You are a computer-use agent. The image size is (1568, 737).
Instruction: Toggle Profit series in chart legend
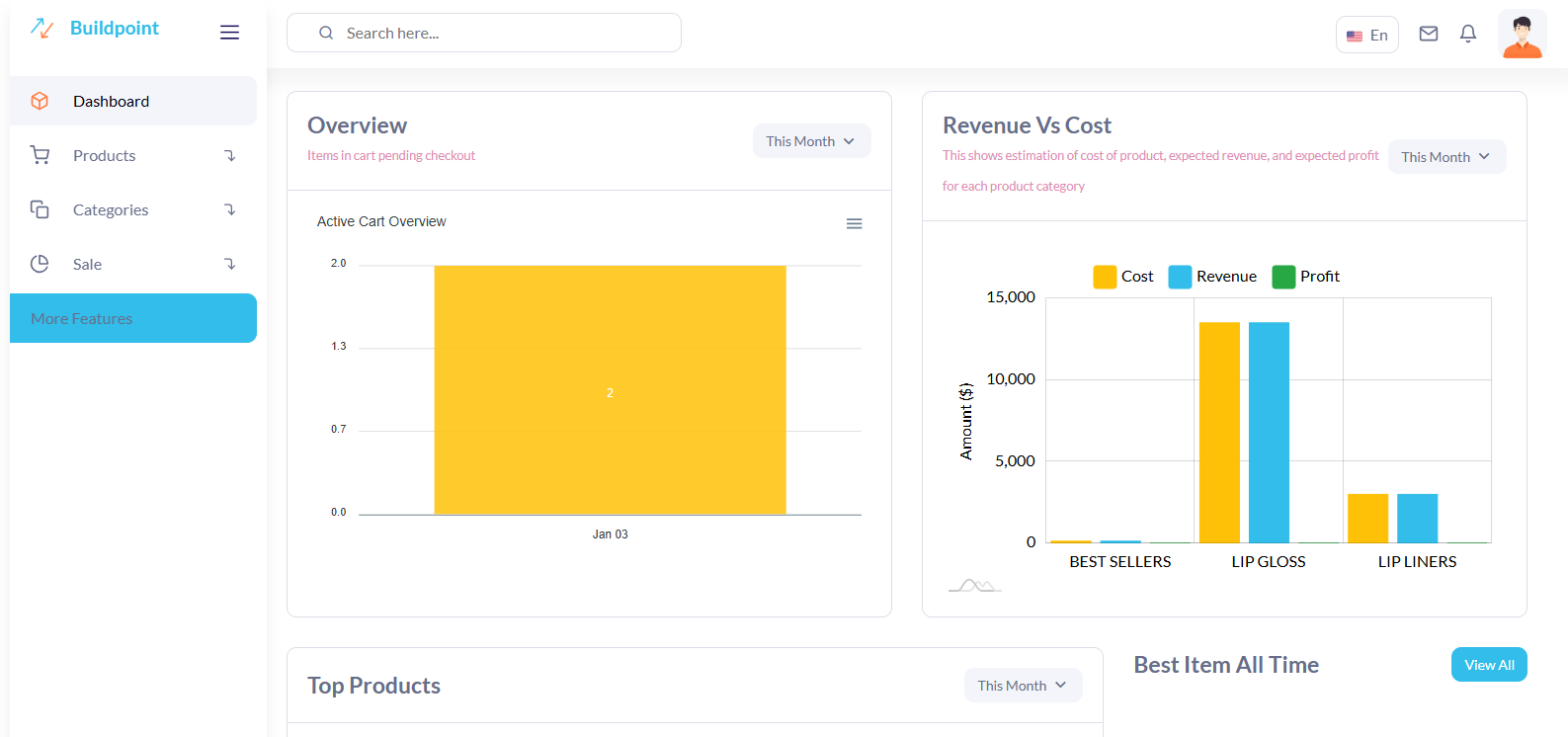[x=1306, y=277]
